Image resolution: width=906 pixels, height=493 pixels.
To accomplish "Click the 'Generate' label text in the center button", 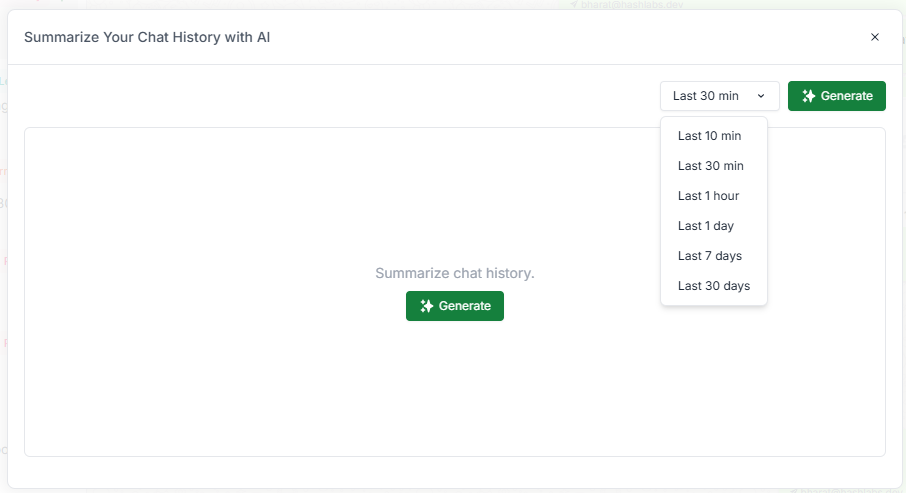I will pyautogui.click(x=465, y=306).
